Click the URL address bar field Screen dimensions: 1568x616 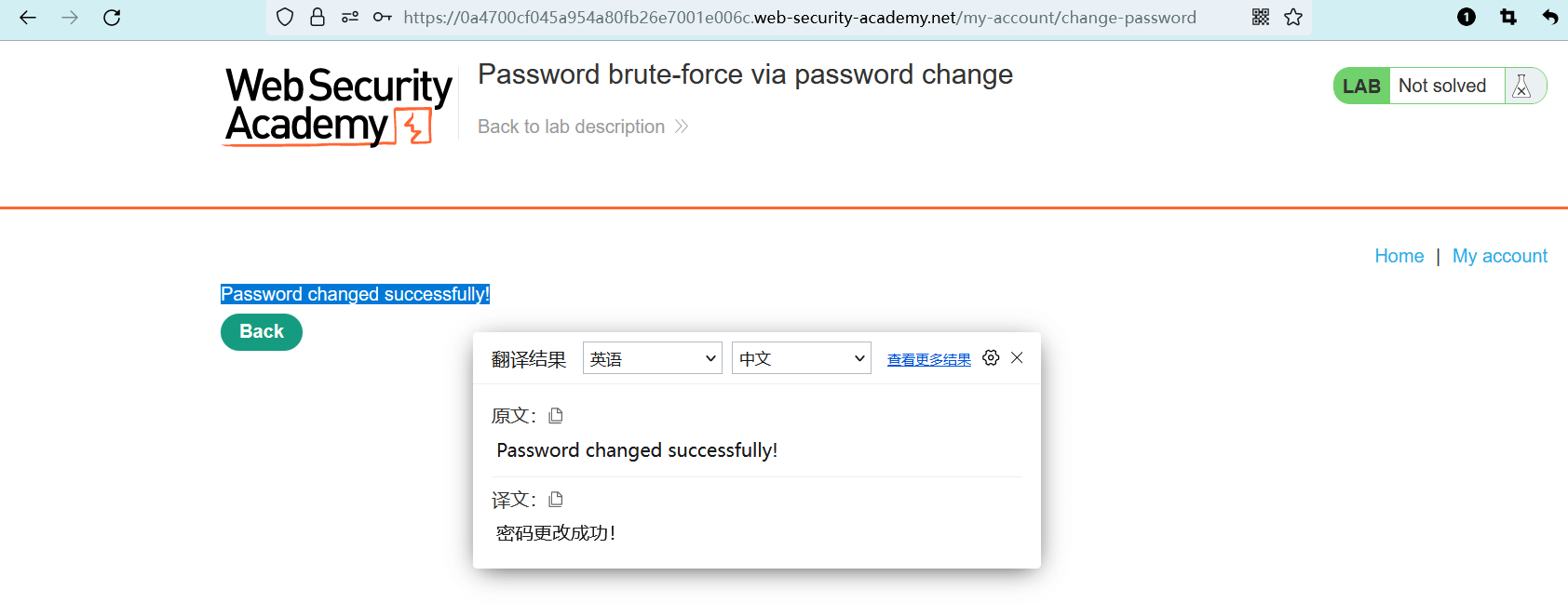[799, 18]
